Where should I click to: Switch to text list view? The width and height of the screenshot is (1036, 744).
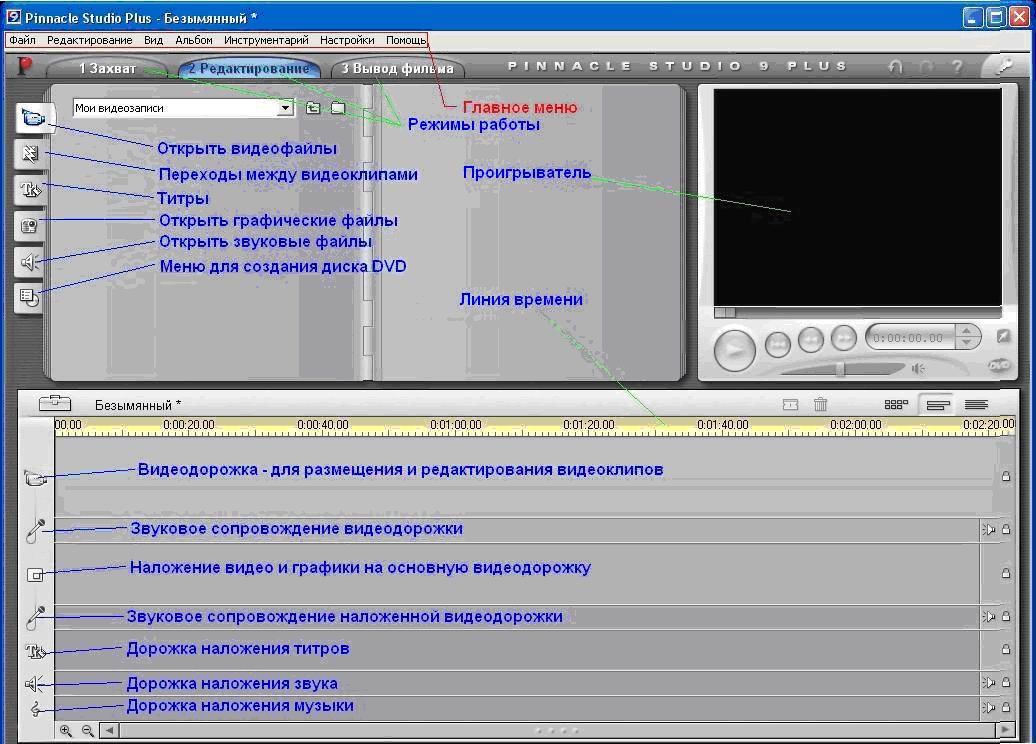(x=976, y=404)
